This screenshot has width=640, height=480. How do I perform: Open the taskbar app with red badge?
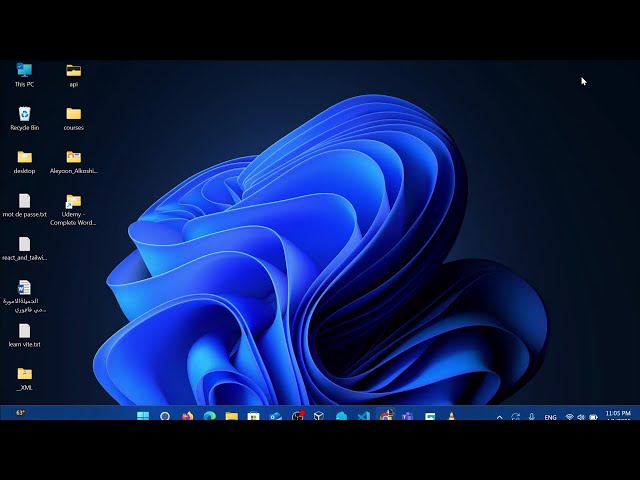(298, 416)
